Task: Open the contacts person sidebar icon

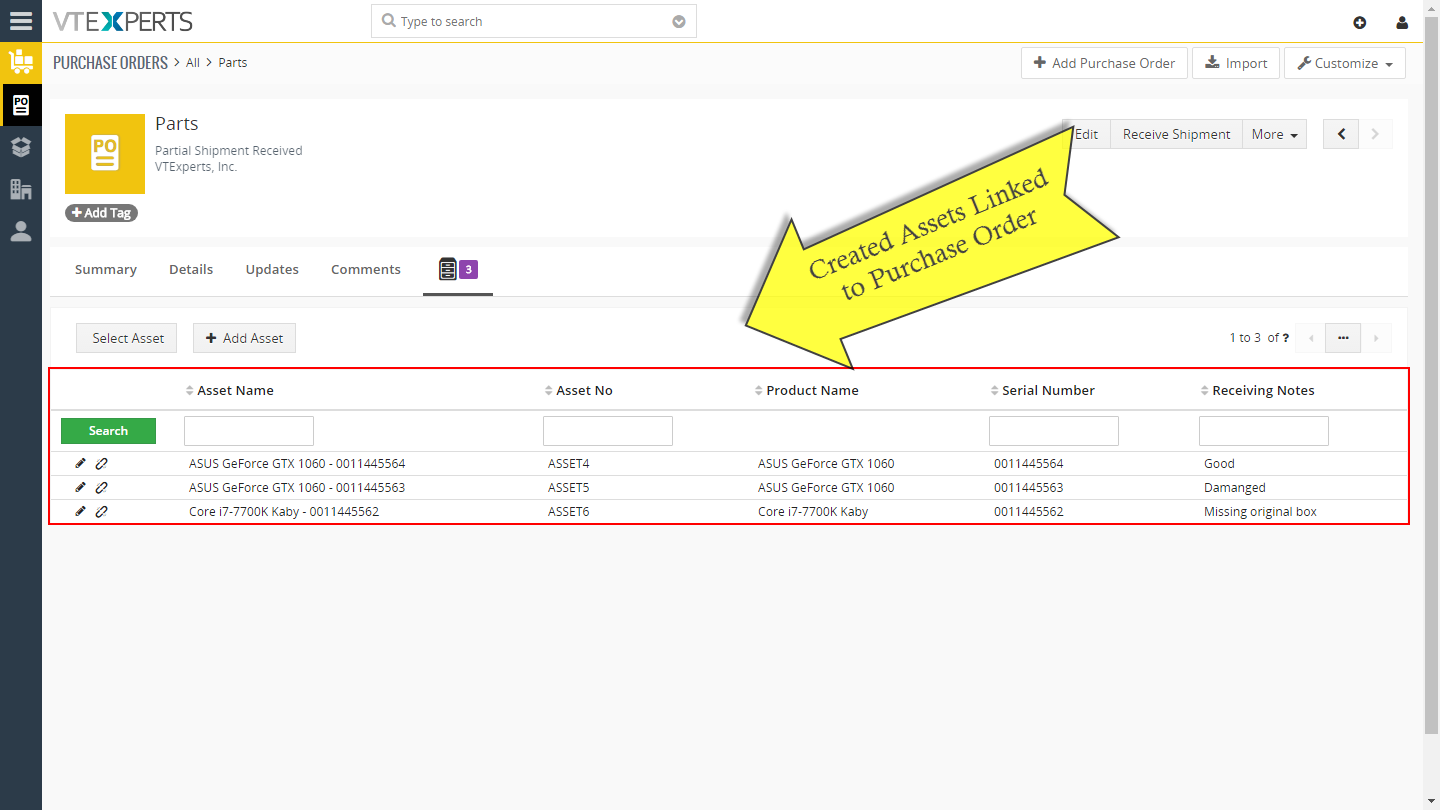Action: pyautogui.click(x=21, y=231)
